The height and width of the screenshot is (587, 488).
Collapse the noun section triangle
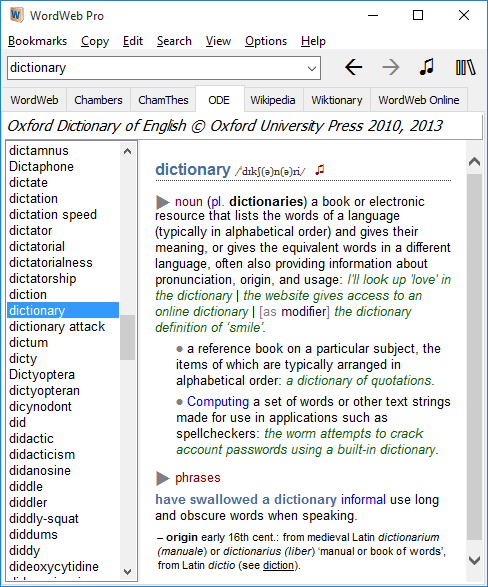tap(162, 202)
